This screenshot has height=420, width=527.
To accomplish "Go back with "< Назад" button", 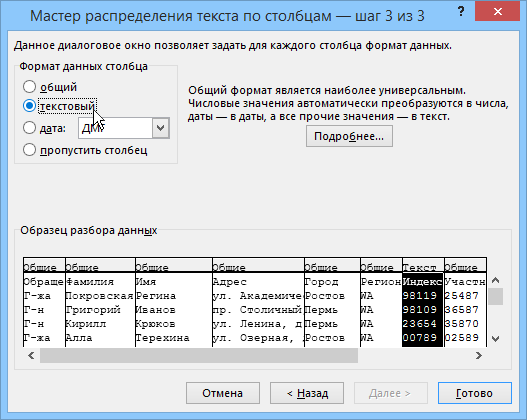I will (x=307, y=393).
